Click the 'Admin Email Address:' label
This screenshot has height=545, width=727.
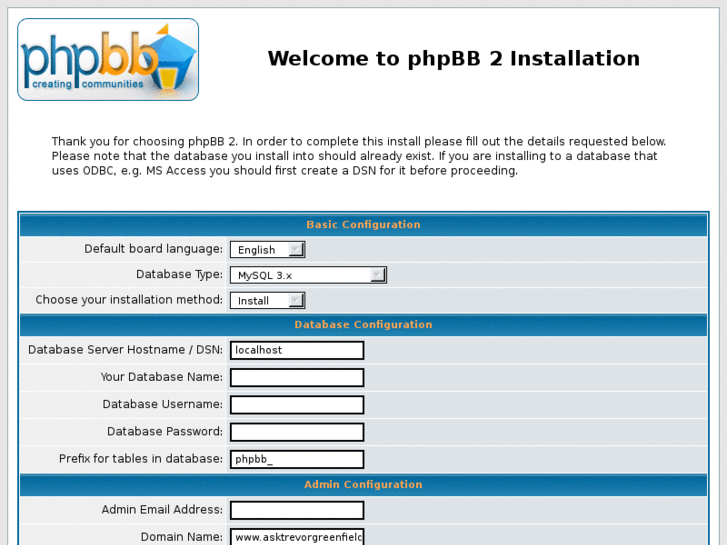[162, 510]
